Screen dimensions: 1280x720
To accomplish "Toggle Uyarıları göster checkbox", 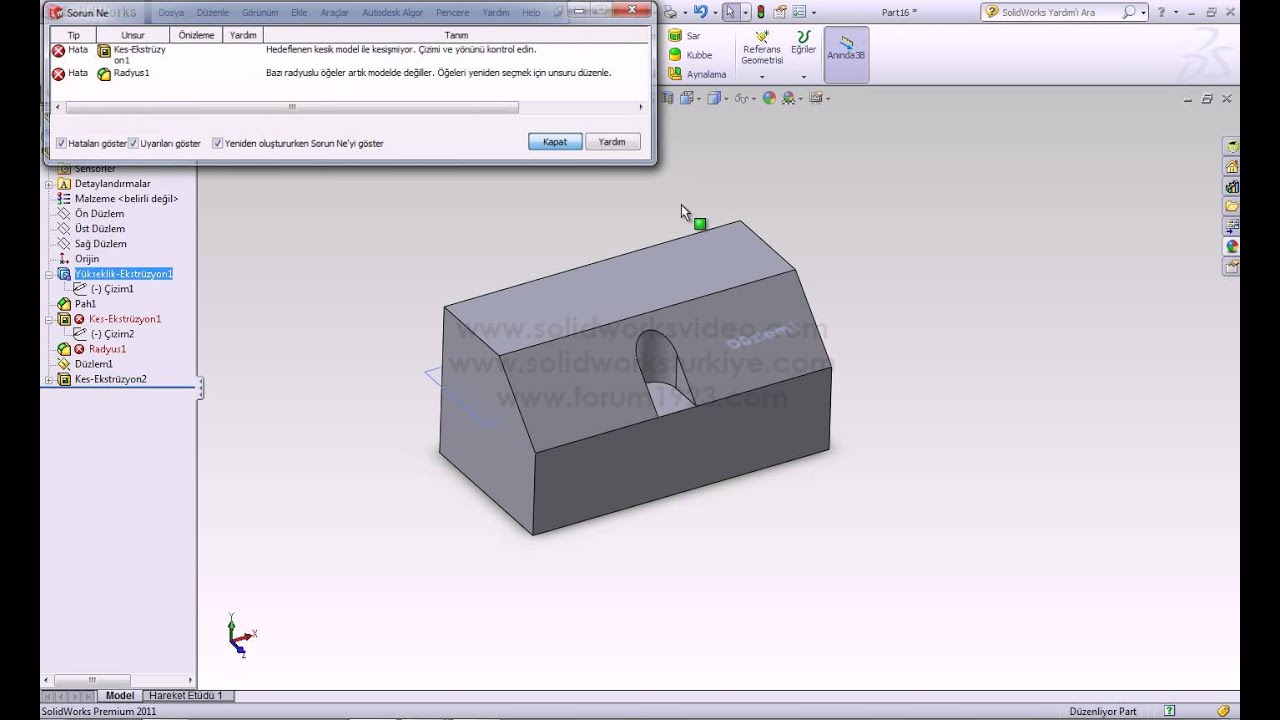I will pos(133,143).
